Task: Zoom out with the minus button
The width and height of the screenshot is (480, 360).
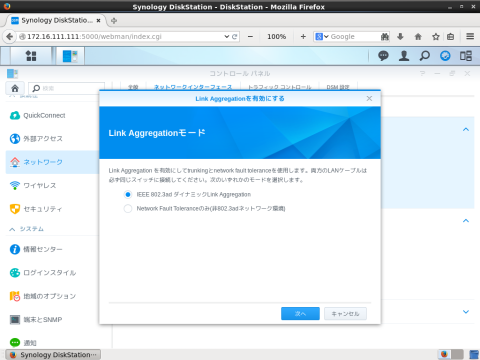Action: [250, 37]
